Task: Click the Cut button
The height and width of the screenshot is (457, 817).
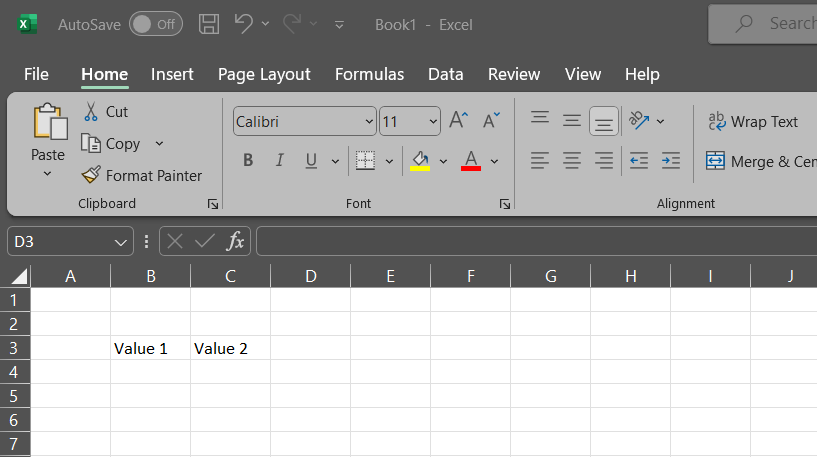Action: tap(106, 112)
